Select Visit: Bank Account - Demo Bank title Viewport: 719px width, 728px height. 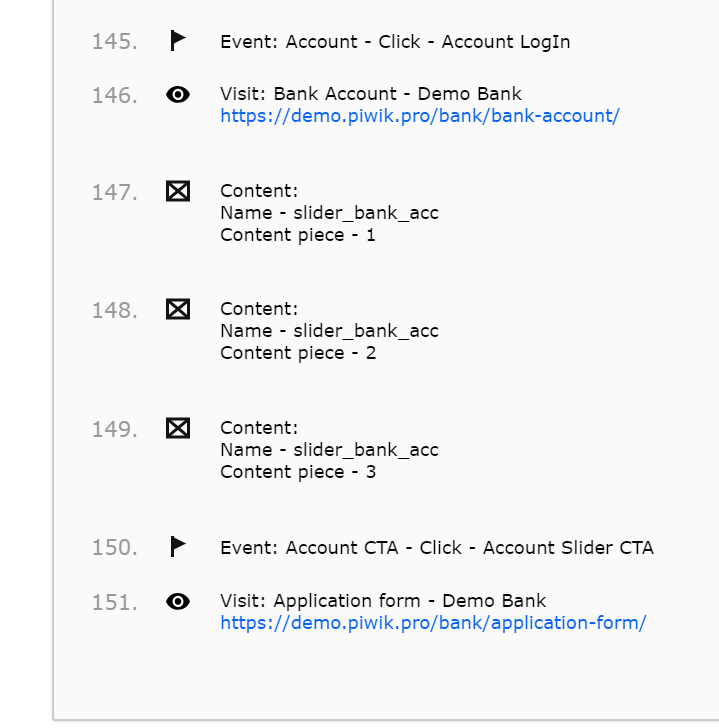371,94
